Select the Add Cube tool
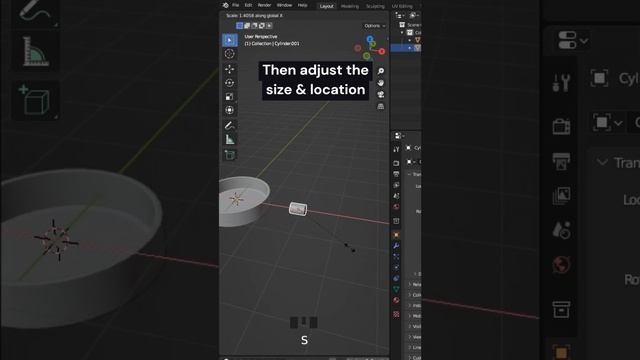 point(230,155)
